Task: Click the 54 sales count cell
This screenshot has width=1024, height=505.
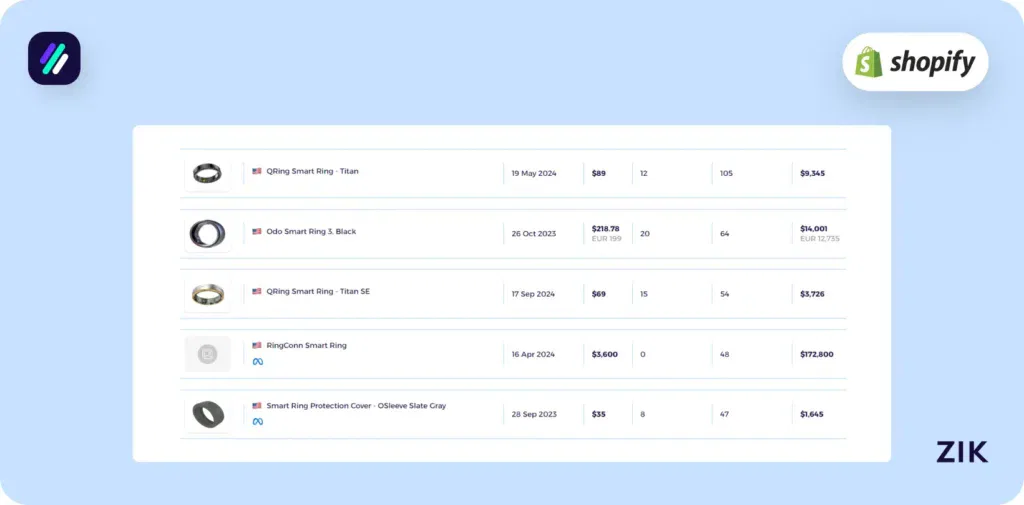Action: tap(724, 294)
